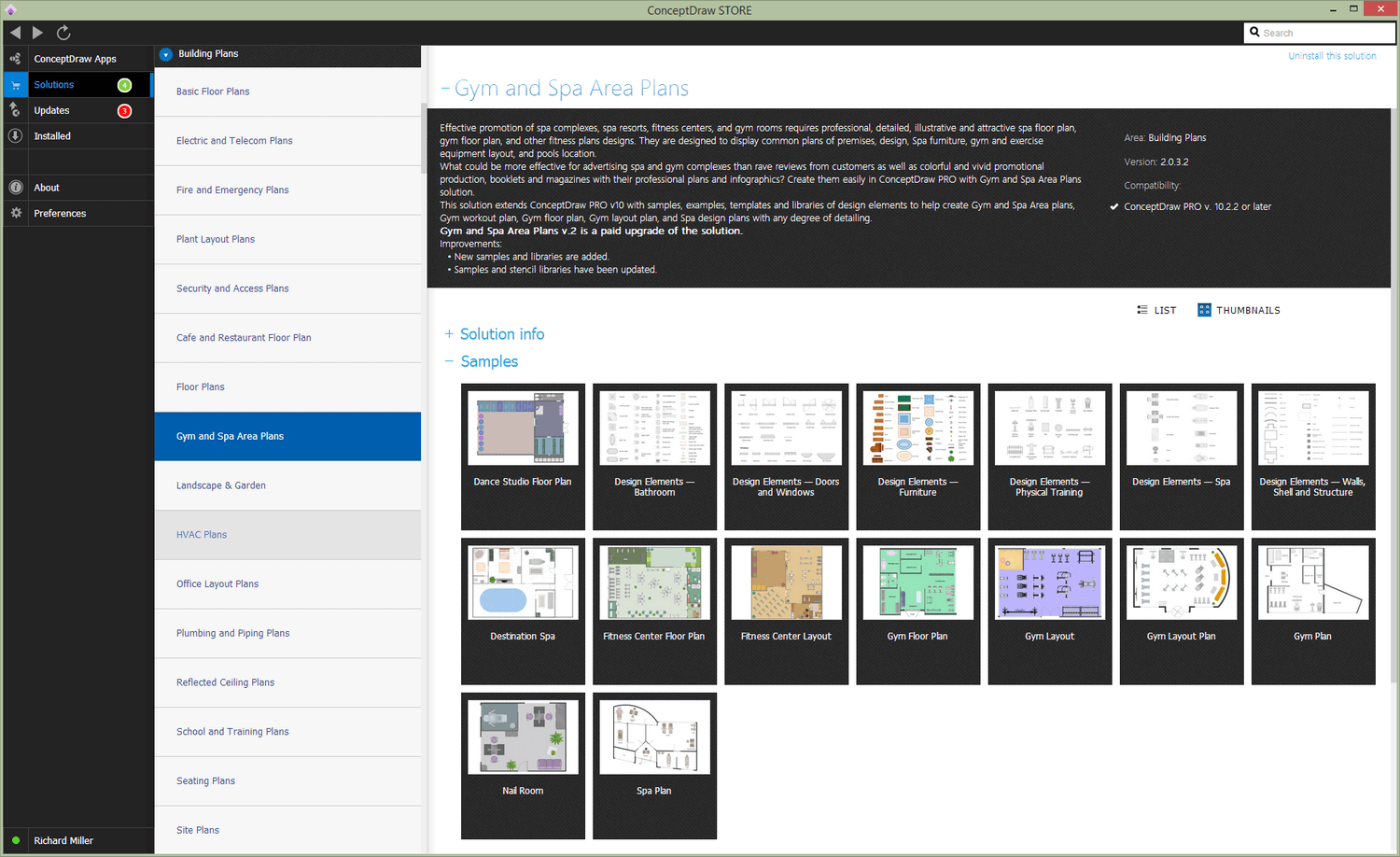Select Seating Plans solution

[287, 781]
